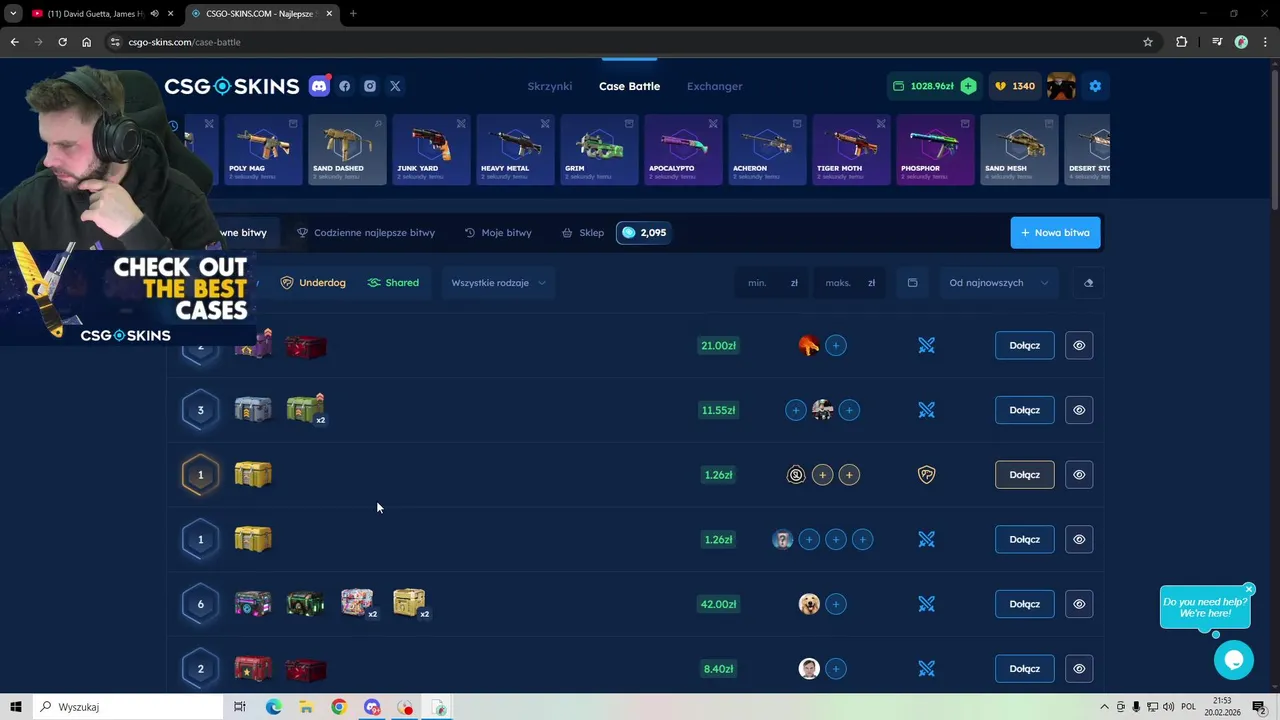Open the Sklep tab
This screenshot has height=720, width=1280.
click(x=583, y=233)
